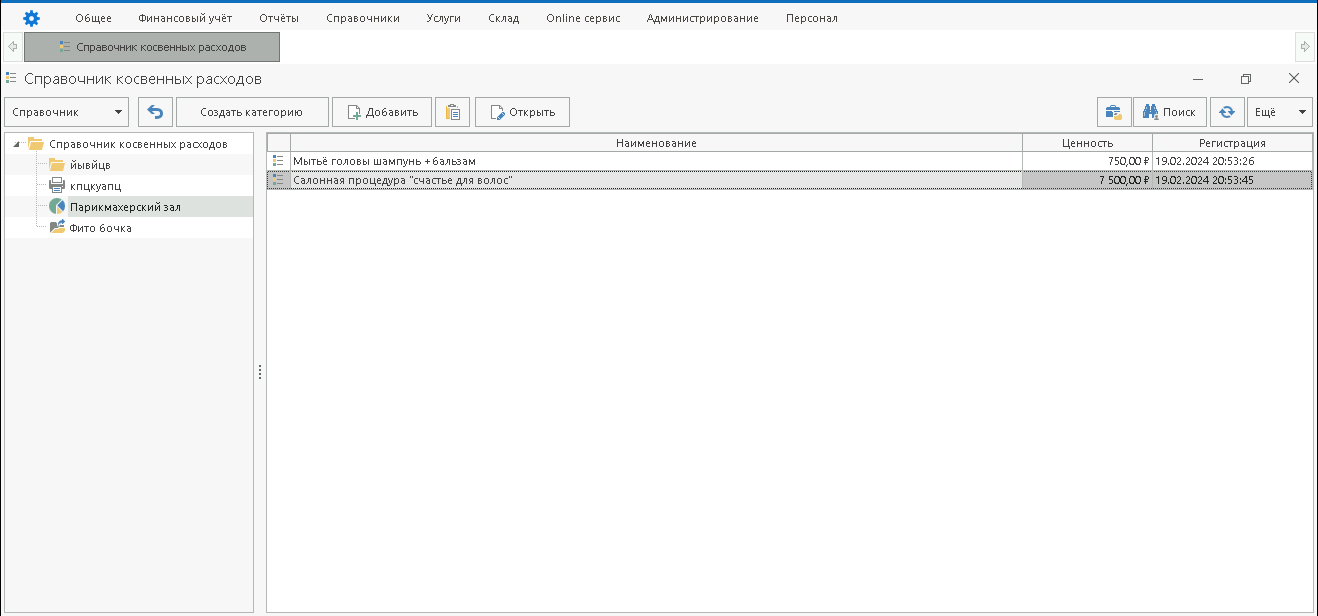Click the briefcase icon in toolbar
This screenshot has width=1318, height=616.
pyautogui.click(x=1113, y=112)
